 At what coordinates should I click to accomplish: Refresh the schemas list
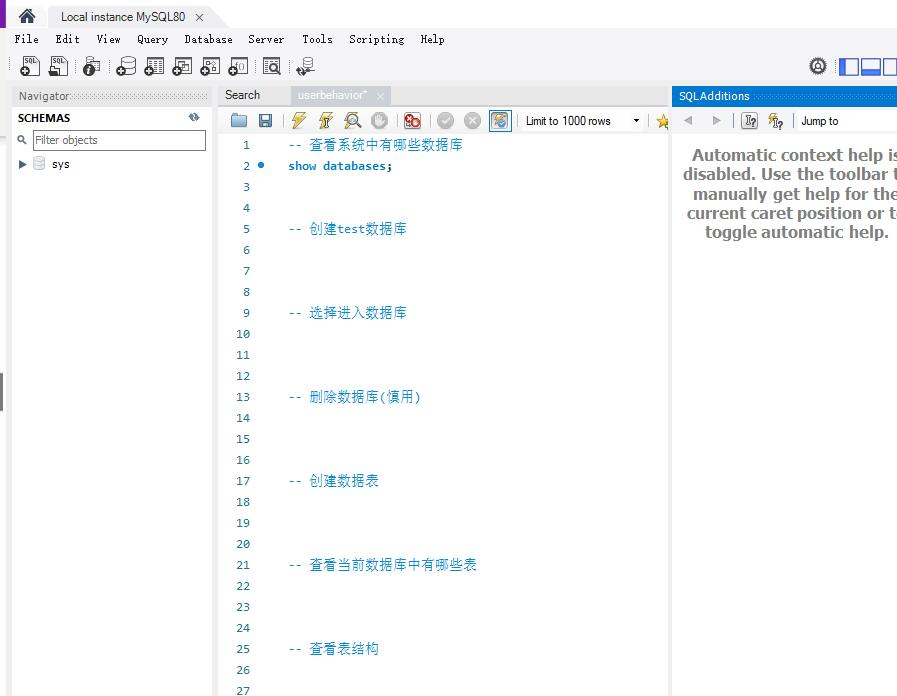194,117
